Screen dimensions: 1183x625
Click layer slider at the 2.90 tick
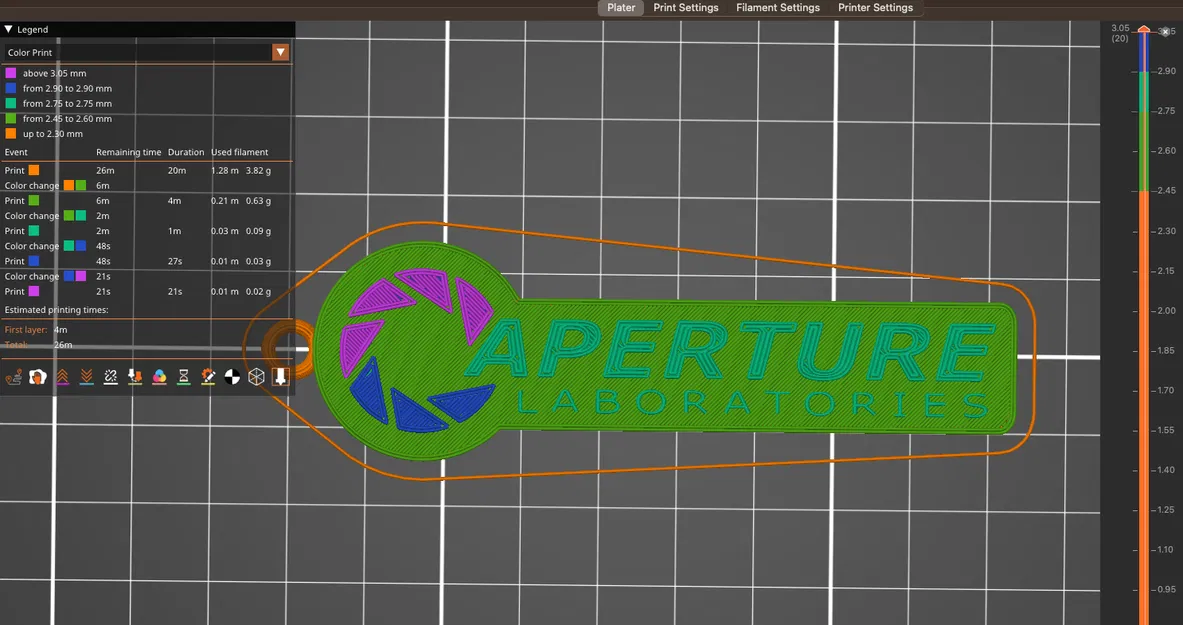[x=1144, y=71]
